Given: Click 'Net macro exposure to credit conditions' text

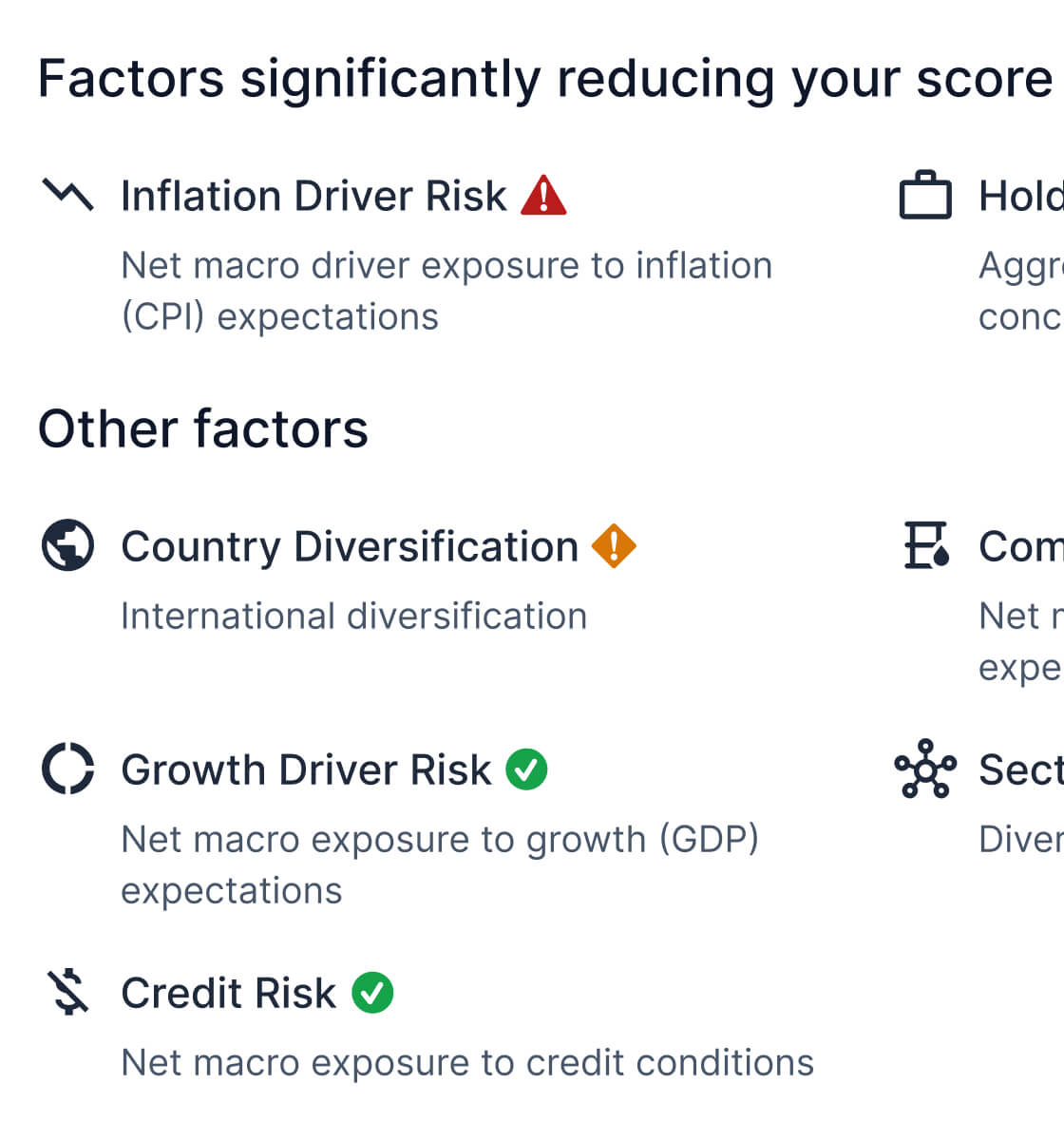Looking at the screenshot, I should coord(467,1063).
